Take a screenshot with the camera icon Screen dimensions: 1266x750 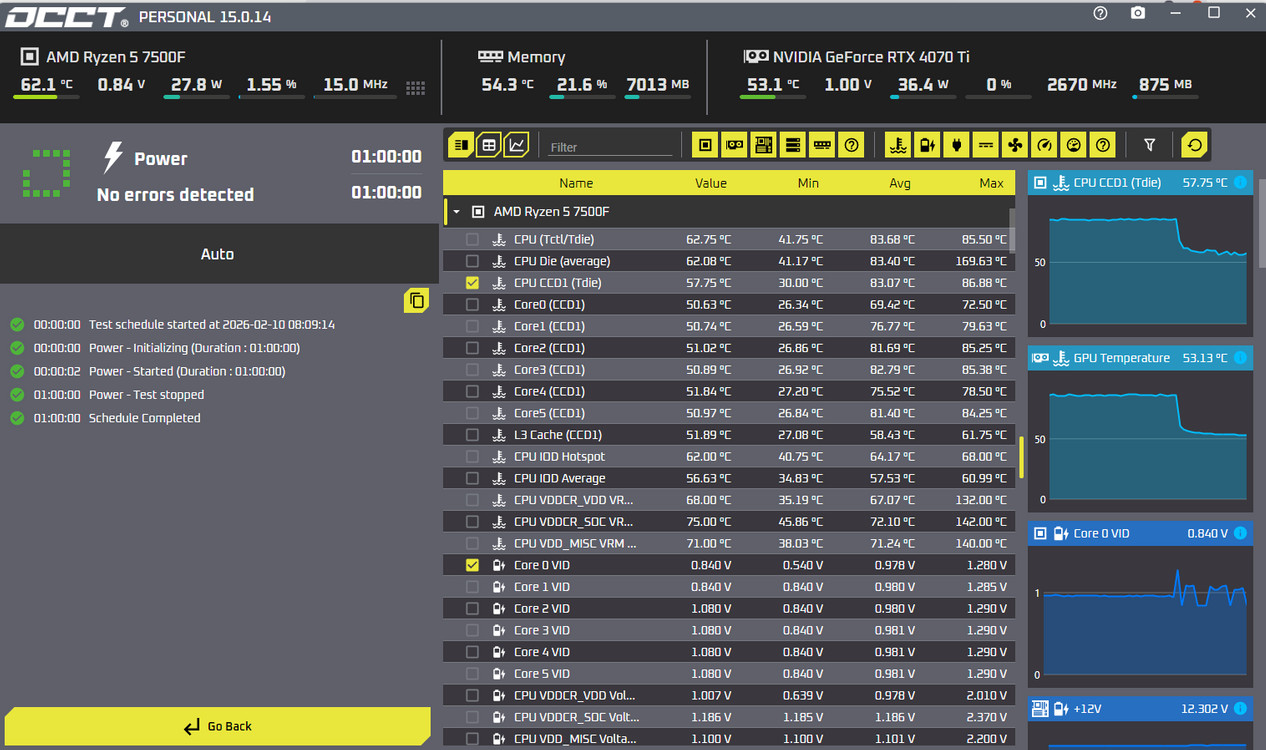coord(1138,13)
